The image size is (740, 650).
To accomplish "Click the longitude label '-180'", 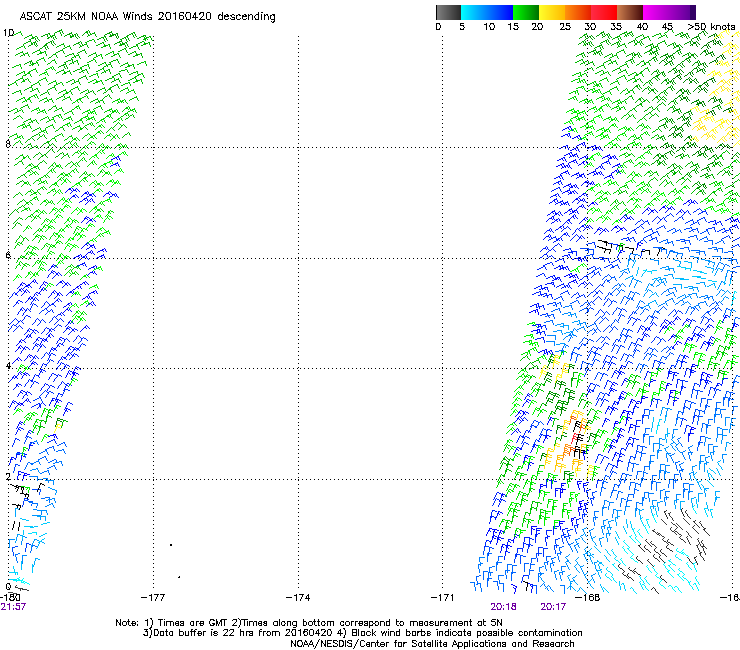I will [x=9, y=598].
